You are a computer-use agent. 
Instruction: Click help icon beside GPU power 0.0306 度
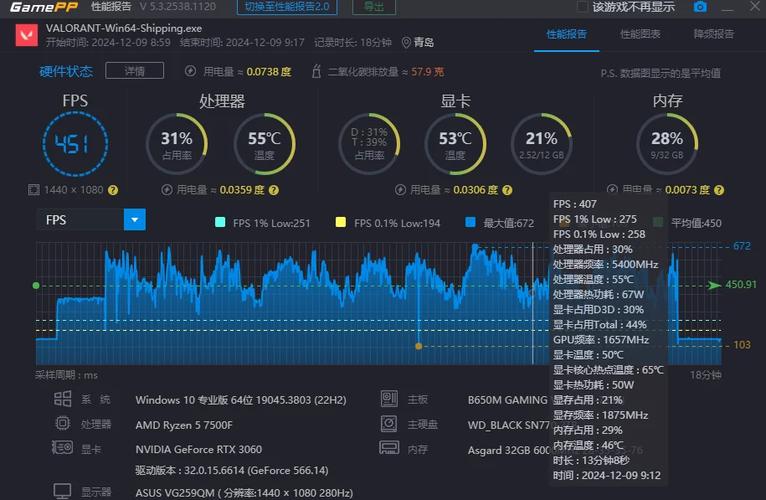tap(507, 190)
